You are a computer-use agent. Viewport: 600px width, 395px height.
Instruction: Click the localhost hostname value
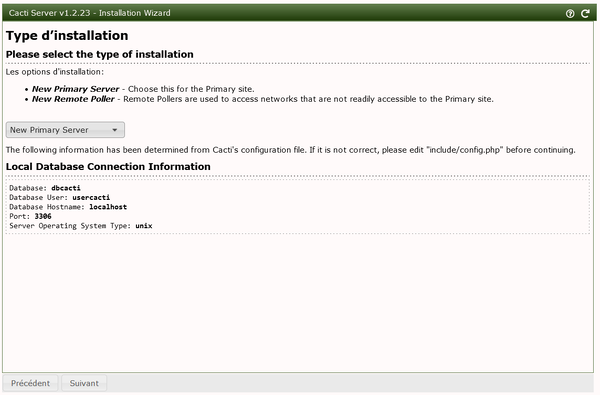[x=108, y=207]
